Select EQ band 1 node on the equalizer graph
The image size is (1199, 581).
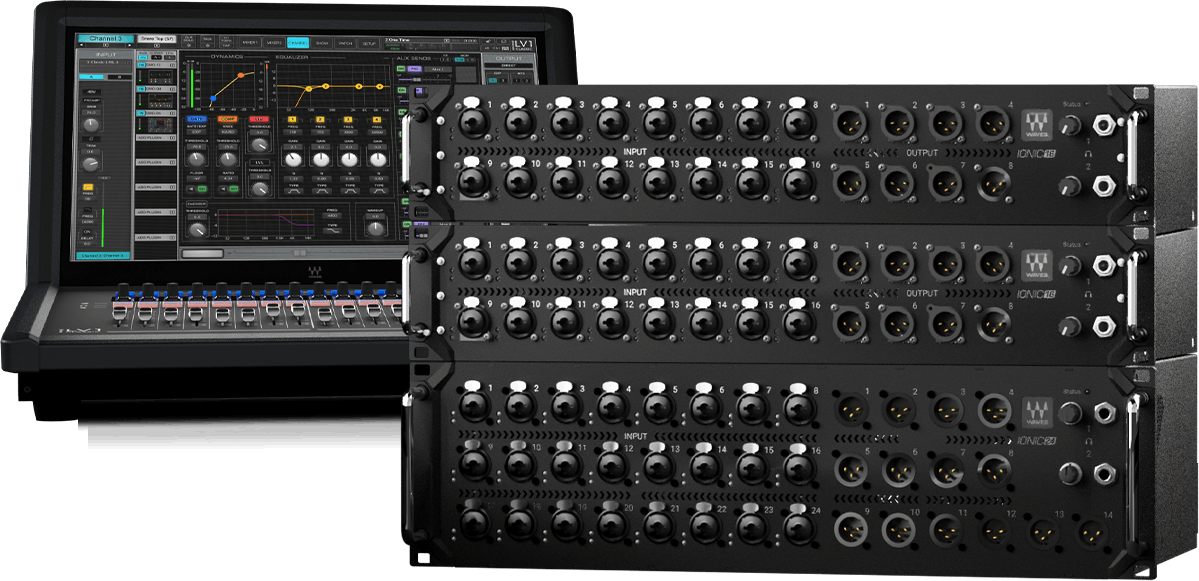[309, 89]
